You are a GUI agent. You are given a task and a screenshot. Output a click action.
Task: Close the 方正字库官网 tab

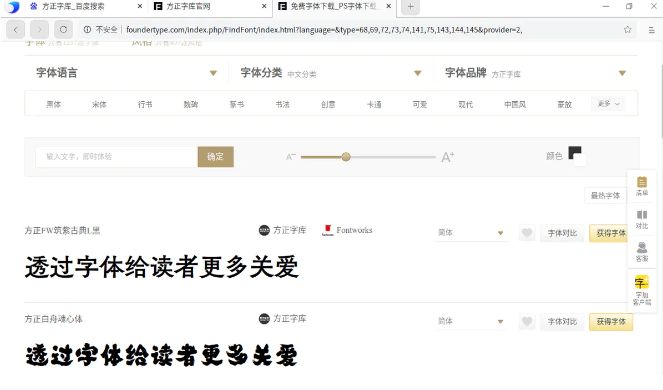coord(264,6)
